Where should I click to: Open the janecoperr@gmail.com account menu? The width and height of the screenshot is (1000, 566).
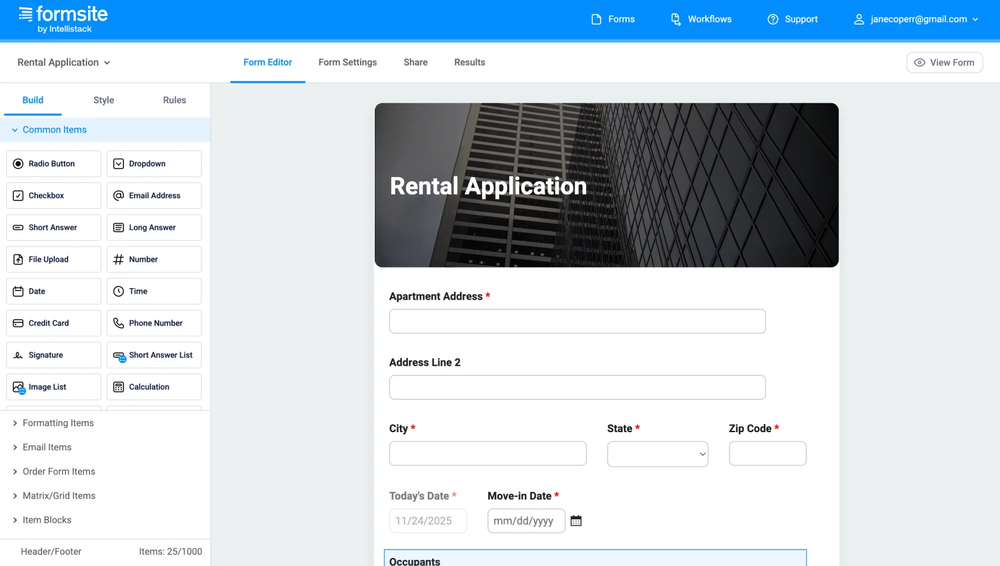pos(915,19)
